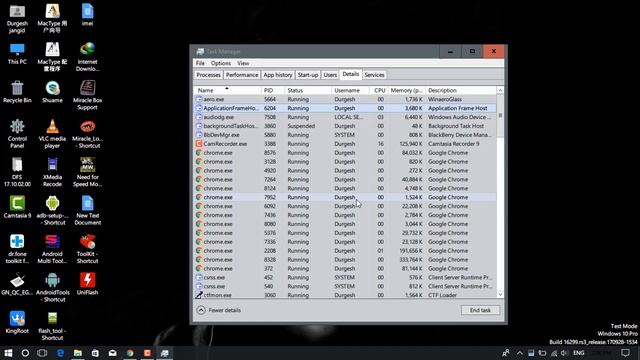
Task: Switch to the Services tab
Action: coord(374,75)
